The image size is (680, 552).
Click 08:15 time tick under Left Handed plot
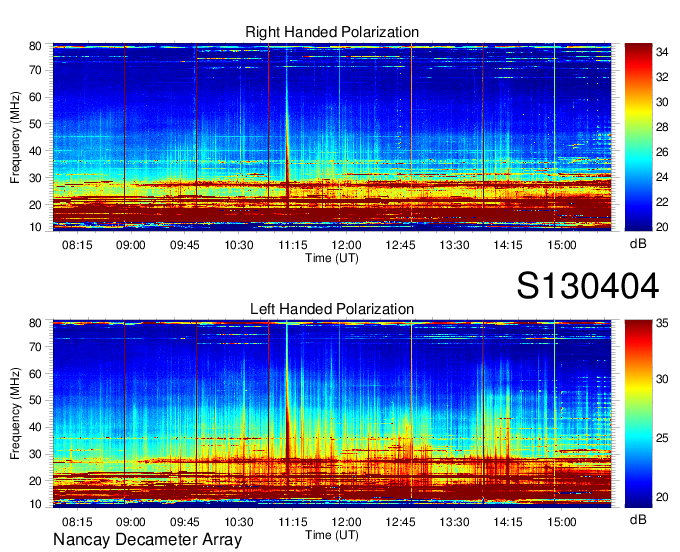[77, 522]
